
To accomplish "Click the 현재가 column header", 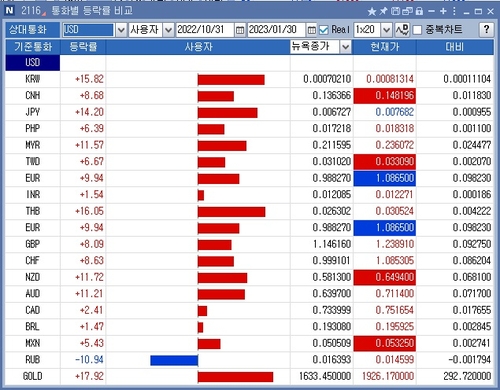I will (385, 47).
